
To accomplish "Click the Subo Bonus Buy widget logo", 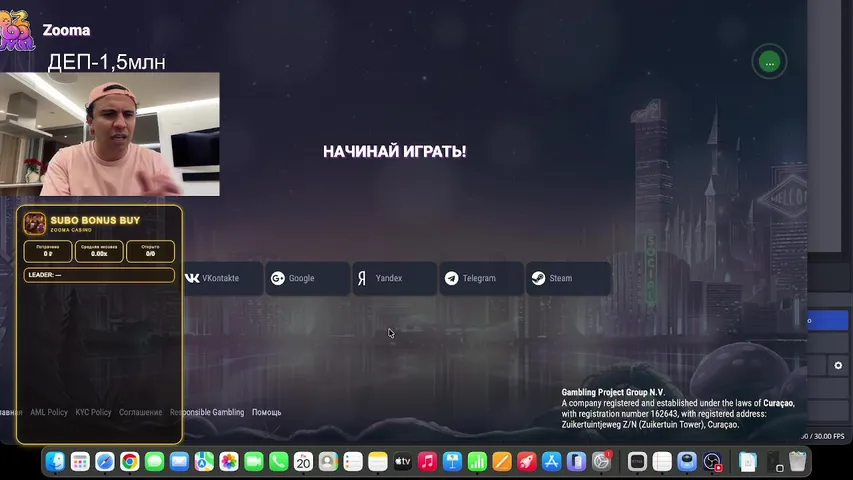I will [x=35, y=224].
